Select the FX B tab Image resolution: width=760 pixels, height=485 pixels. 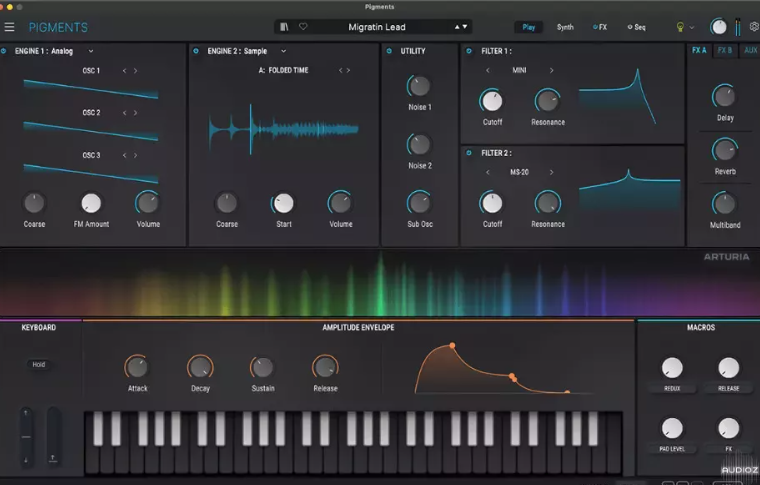(725, 50)
